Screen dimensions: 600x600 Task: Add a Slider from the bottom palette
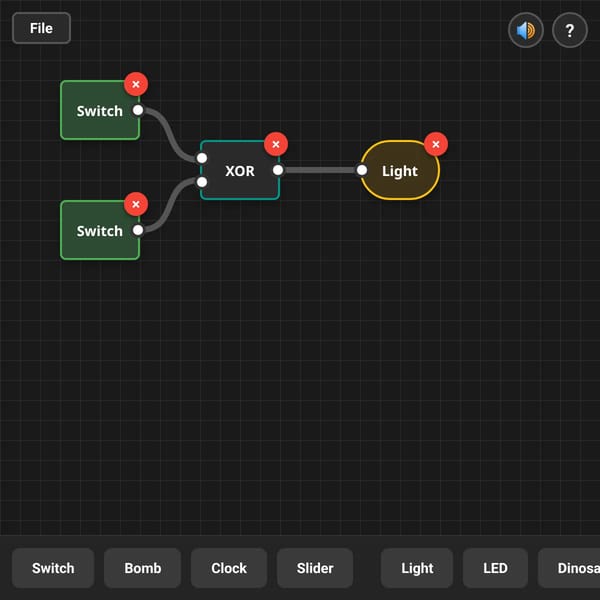315,568
